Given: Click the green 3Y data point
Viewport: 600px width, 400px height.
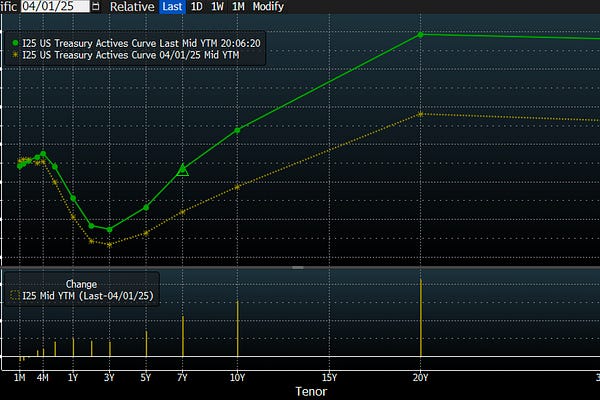Looking at the screenshot, I should pyautogui.click(x=110, y=229).
